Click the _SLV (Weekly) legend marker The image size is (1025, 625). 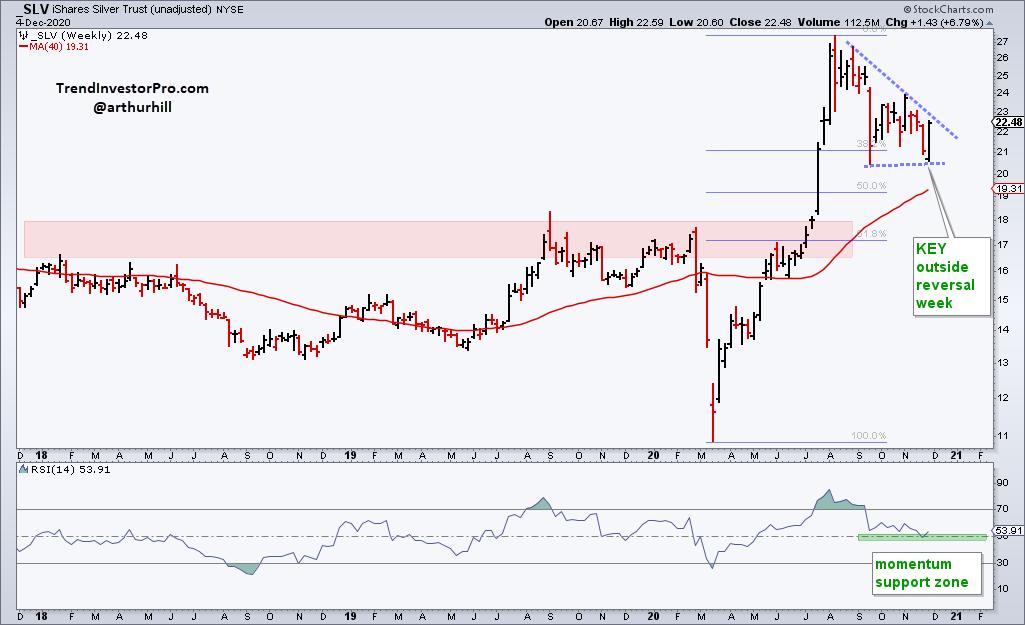pos(23,33)
